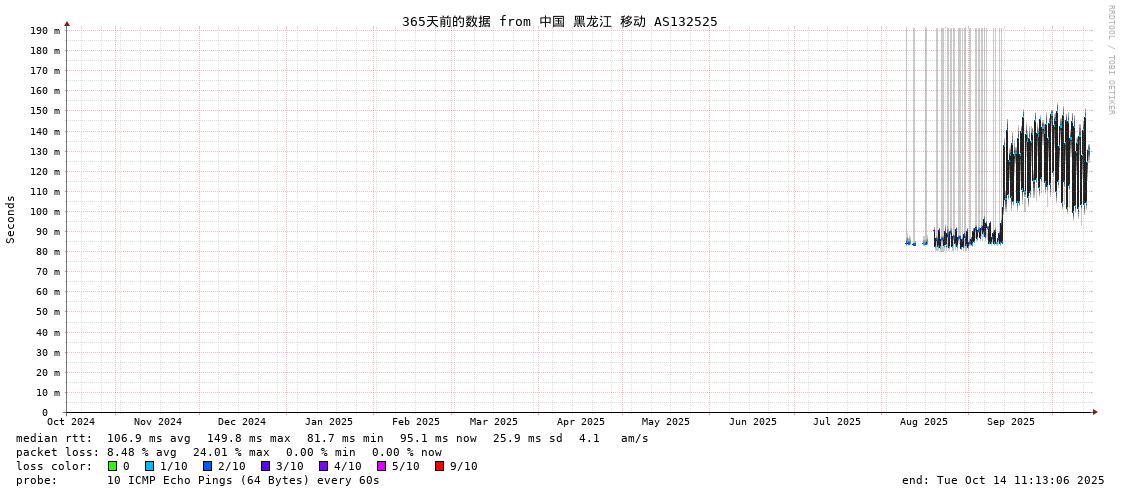Click the light blue 1/10 loss swatch

pos(149,466)
